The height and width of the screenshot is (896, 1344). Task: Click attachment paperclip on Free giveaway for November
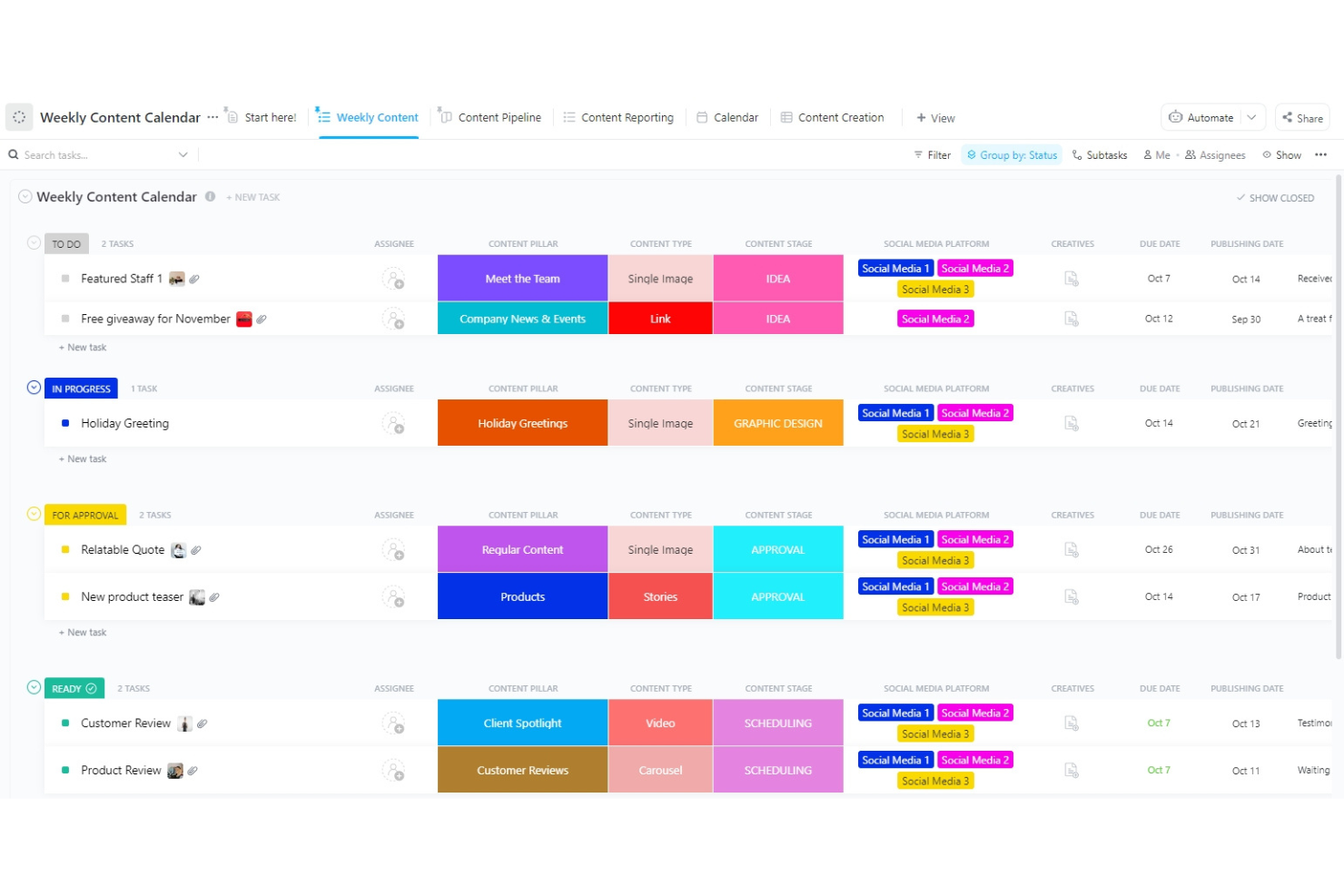point(262,319)
